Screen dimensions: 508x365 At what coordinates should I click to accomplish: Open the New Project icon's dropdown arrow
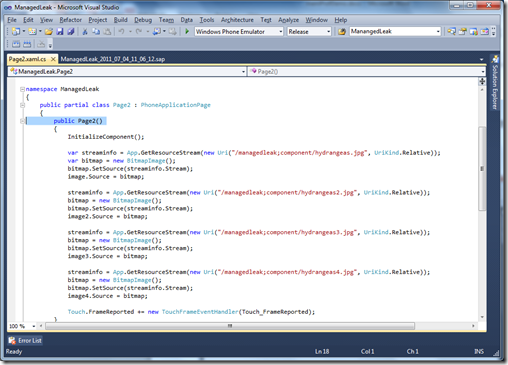click(24, 31)
